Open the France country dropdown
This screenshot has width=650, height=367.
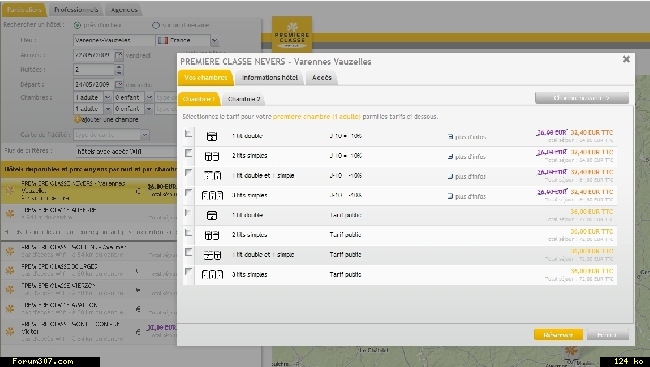(214, 41)
